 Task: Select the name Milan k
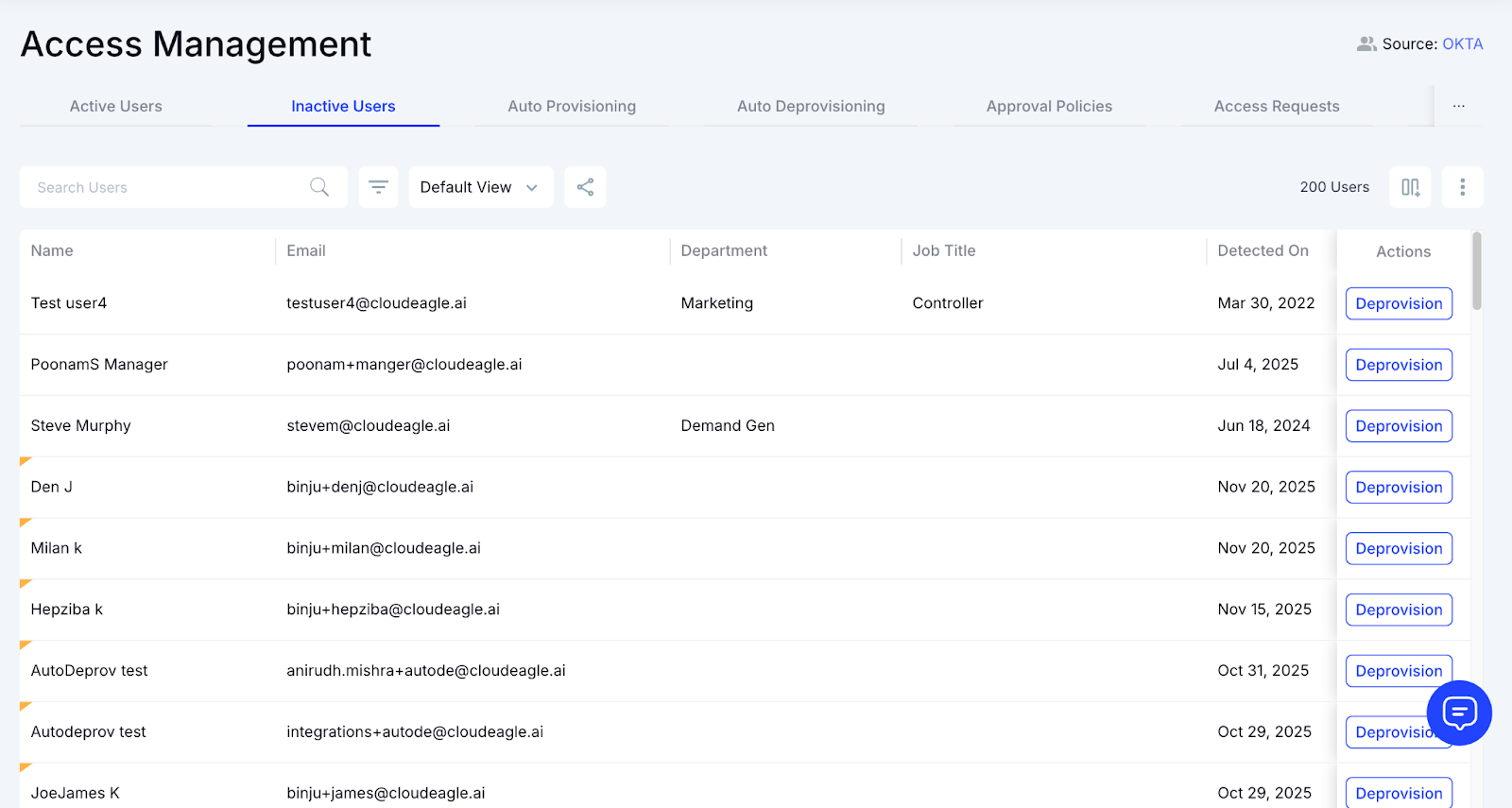pyautogui.click(x=57, y=548)
